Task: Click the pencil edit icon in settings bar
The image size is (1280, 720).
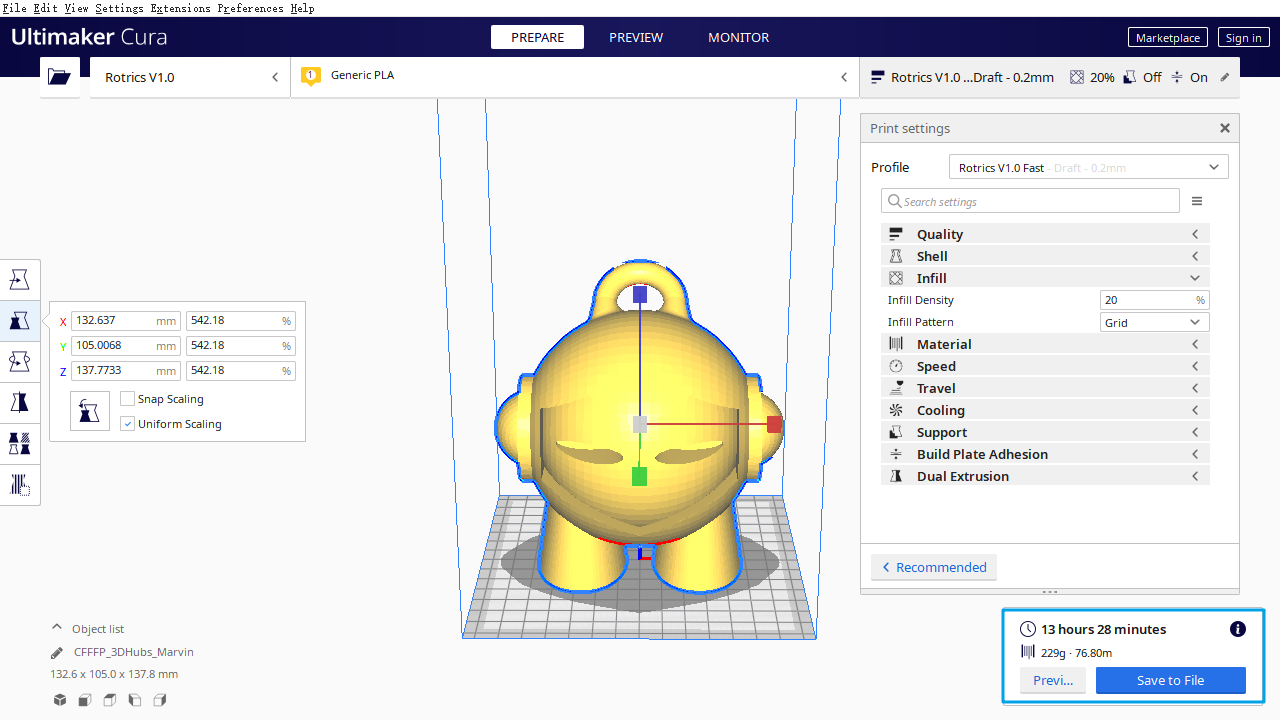Action: coord(1225,77)
